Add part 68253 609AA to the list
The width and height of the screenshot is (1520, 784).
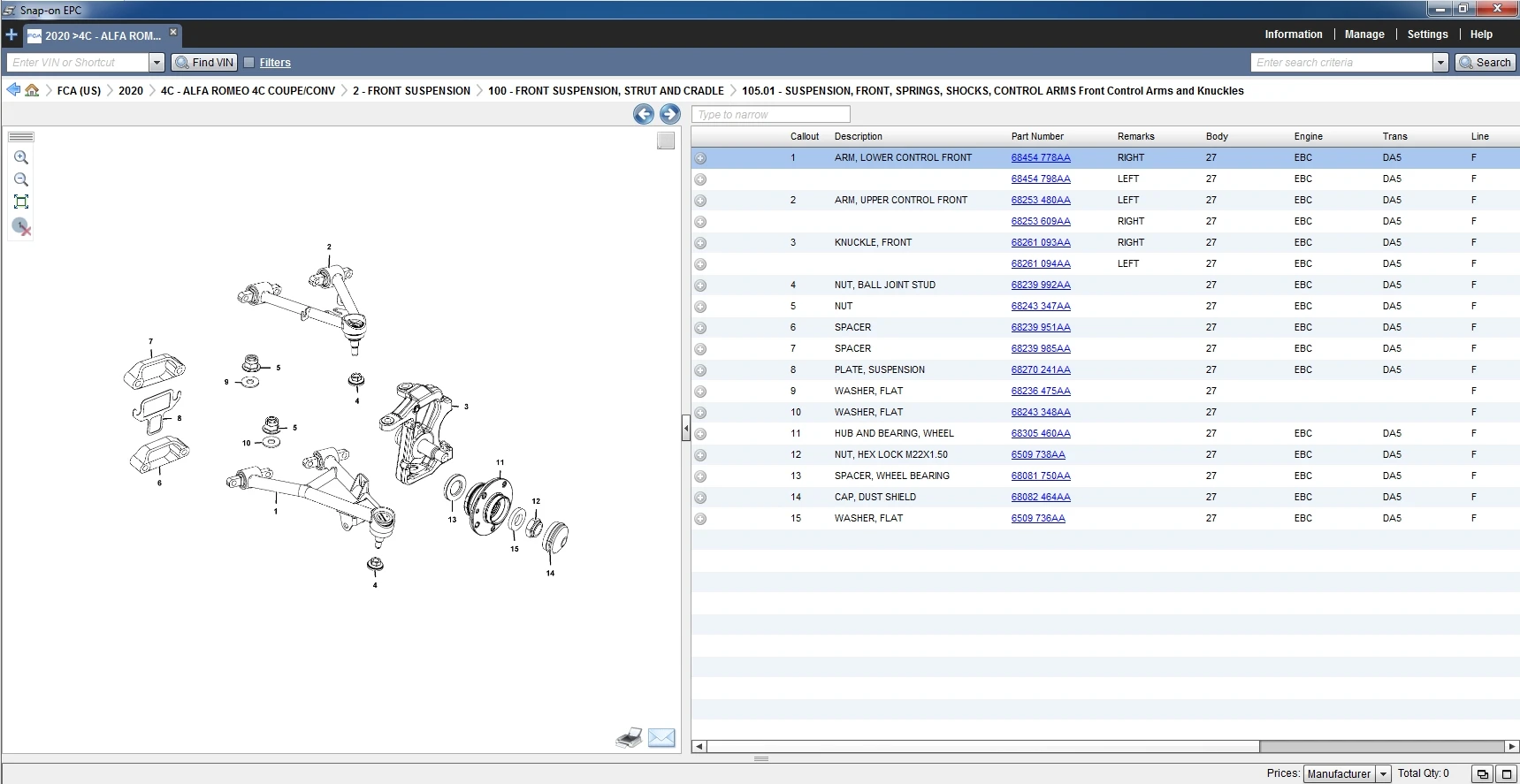[700, 222]
